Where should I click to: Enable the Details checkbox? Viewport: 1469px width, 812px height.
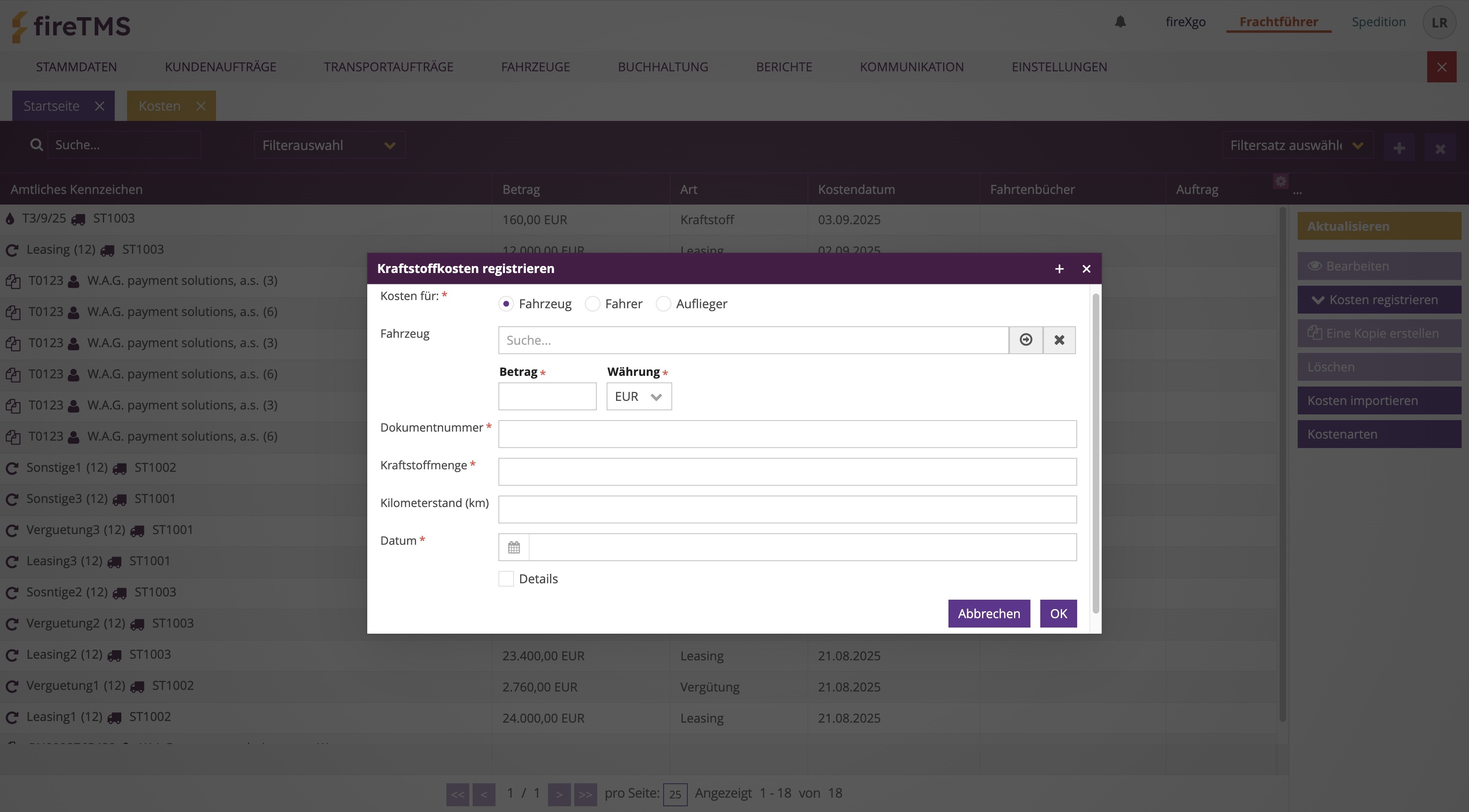(506, 579)
